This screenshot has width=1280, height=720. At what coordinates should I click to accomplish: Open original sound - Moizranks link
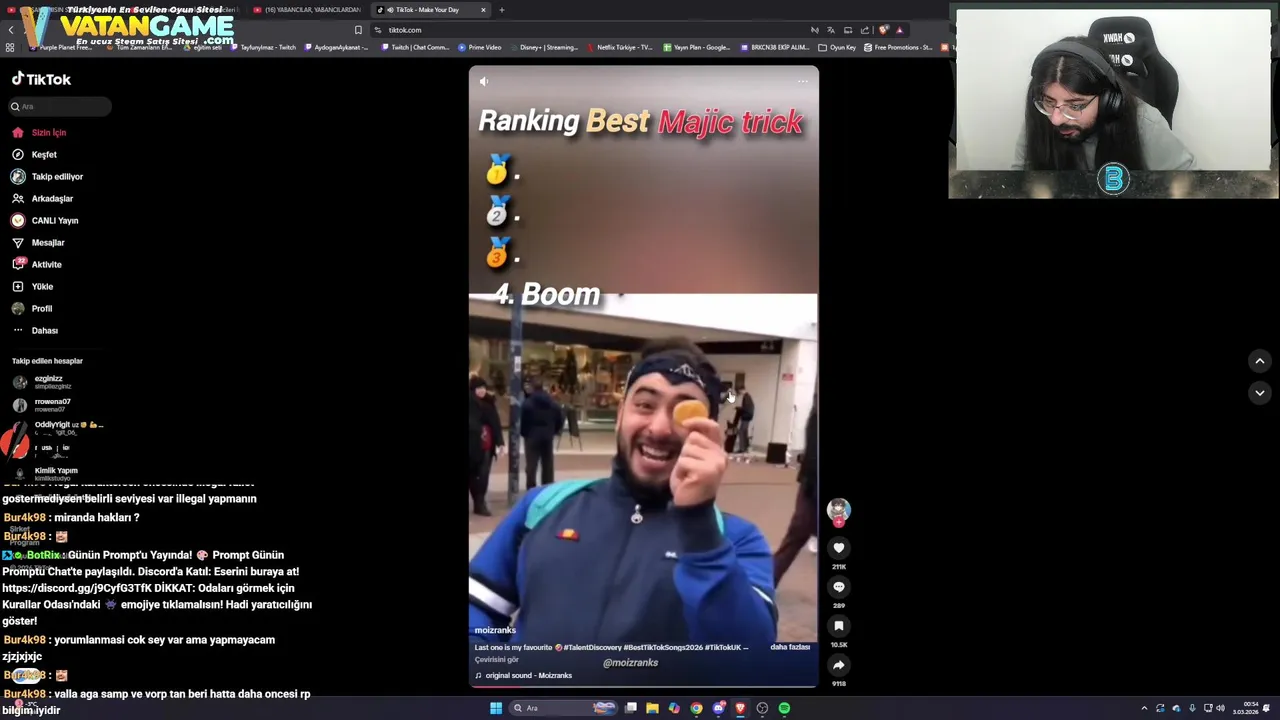(523, 675)
